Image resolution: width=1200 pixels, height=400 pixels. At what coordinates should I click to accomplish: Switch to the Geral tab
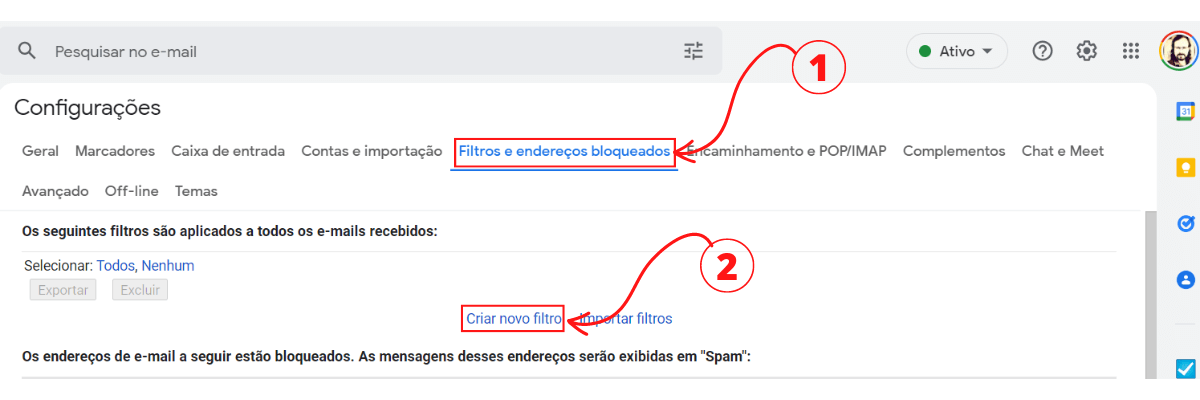pyautogui.click(x=40, y=151)
